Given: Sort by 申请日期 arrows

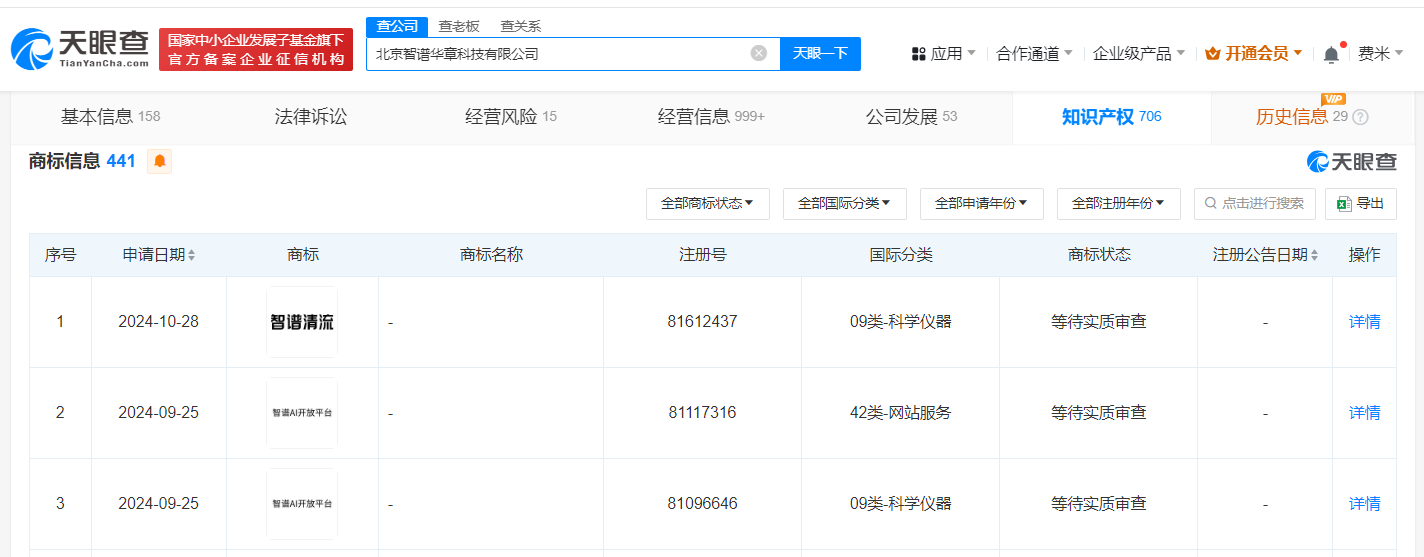Looking at the screenshot, I should click(x=192, y=255).
